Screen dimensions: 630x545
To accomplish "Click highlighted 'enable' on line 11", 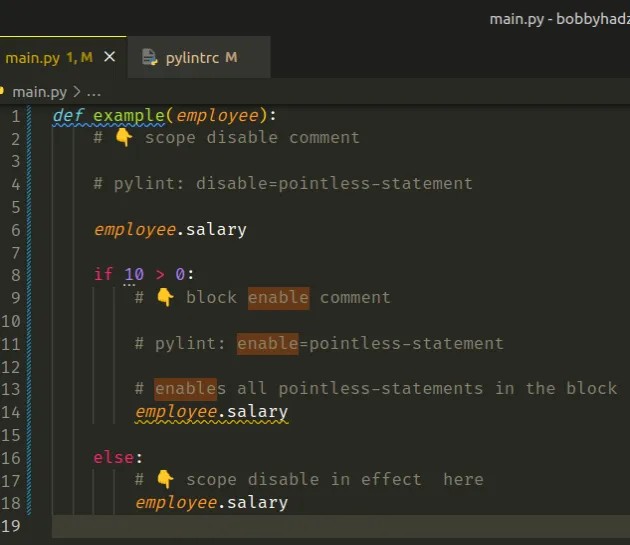I will 267,343.
